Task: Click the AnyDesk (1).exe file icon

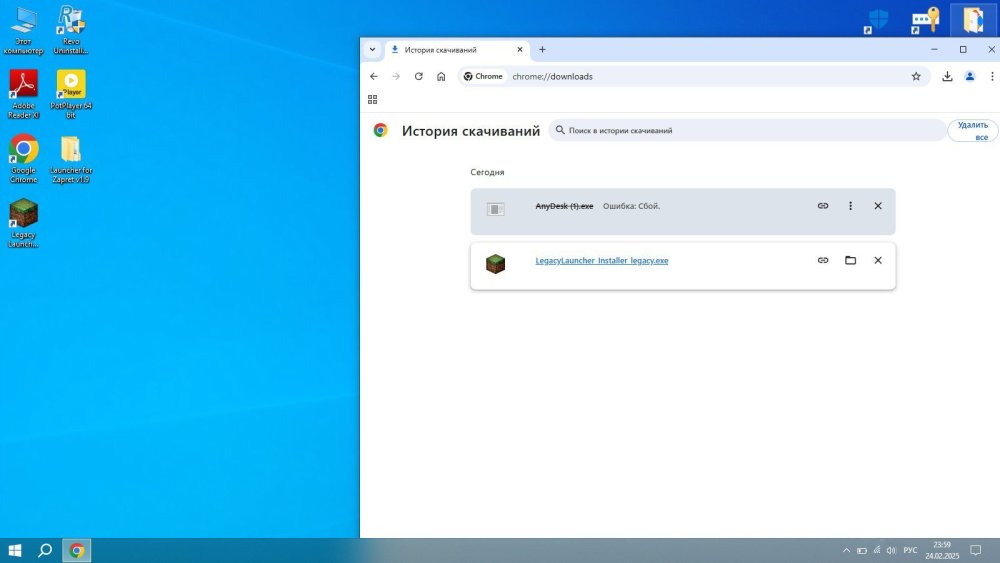Action: tap(496, 209)
